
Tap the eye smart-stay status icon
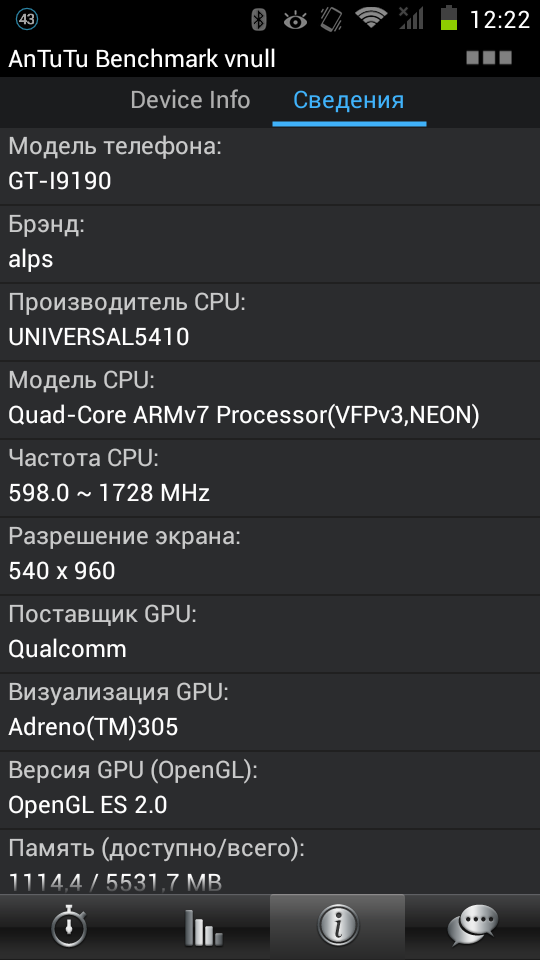[x=295, y=21]
